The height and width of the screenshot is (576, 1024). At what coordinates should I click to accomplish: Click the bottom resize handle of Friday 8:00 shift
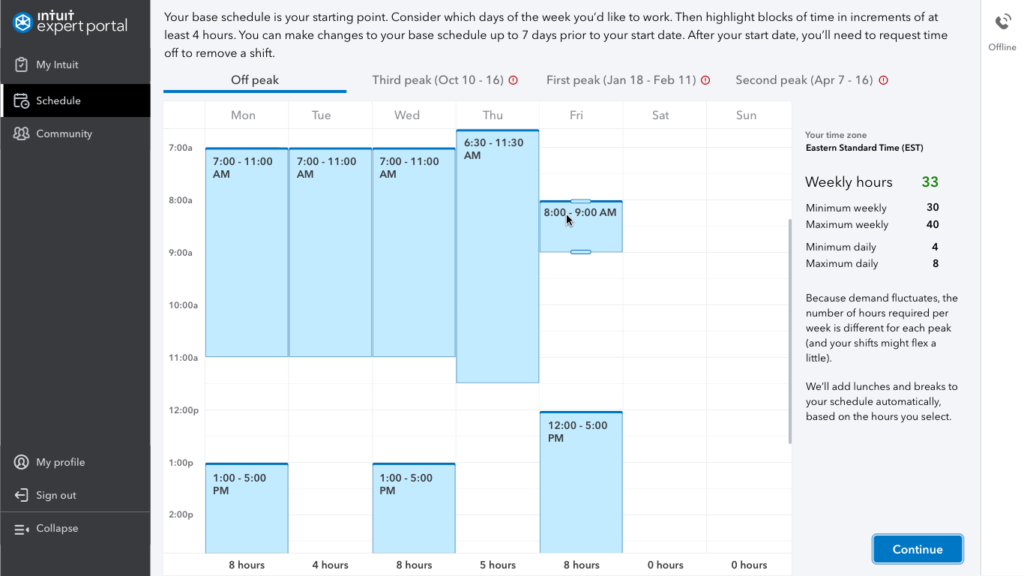coord(580,252)
